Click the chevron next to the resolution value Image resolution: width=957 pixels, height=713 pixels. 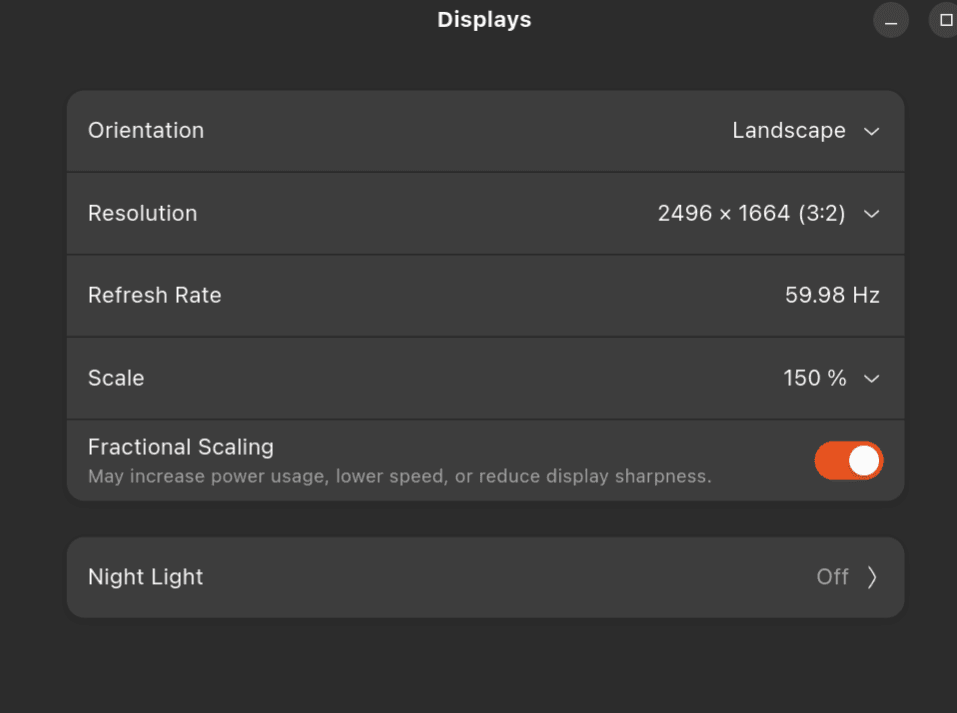(x=871, y=214)
